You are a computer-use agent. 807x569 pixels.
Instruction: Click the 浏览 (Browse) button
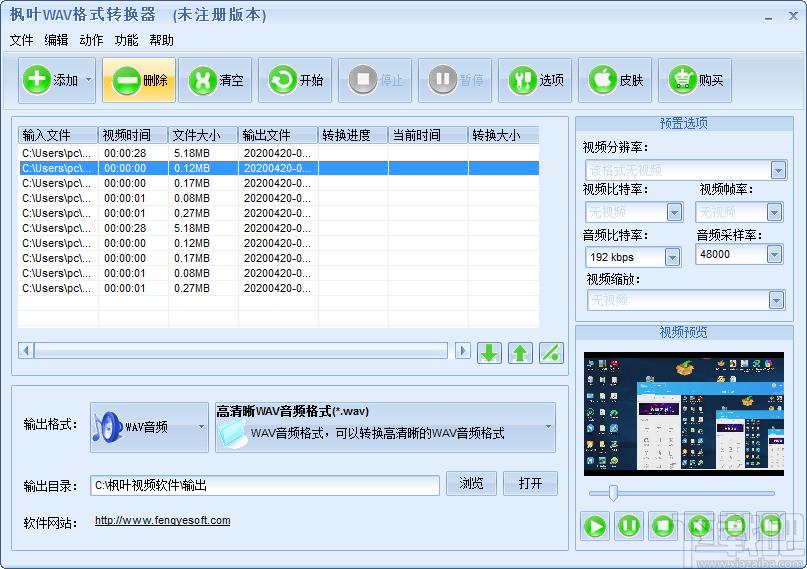[x=471, y=484]
